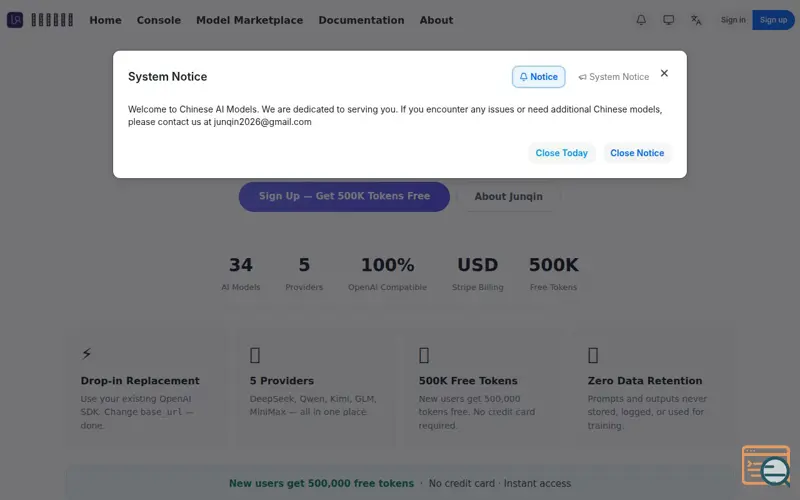Go to Home in navigation
The image size is (800, 500).
(x=106, y=20)
